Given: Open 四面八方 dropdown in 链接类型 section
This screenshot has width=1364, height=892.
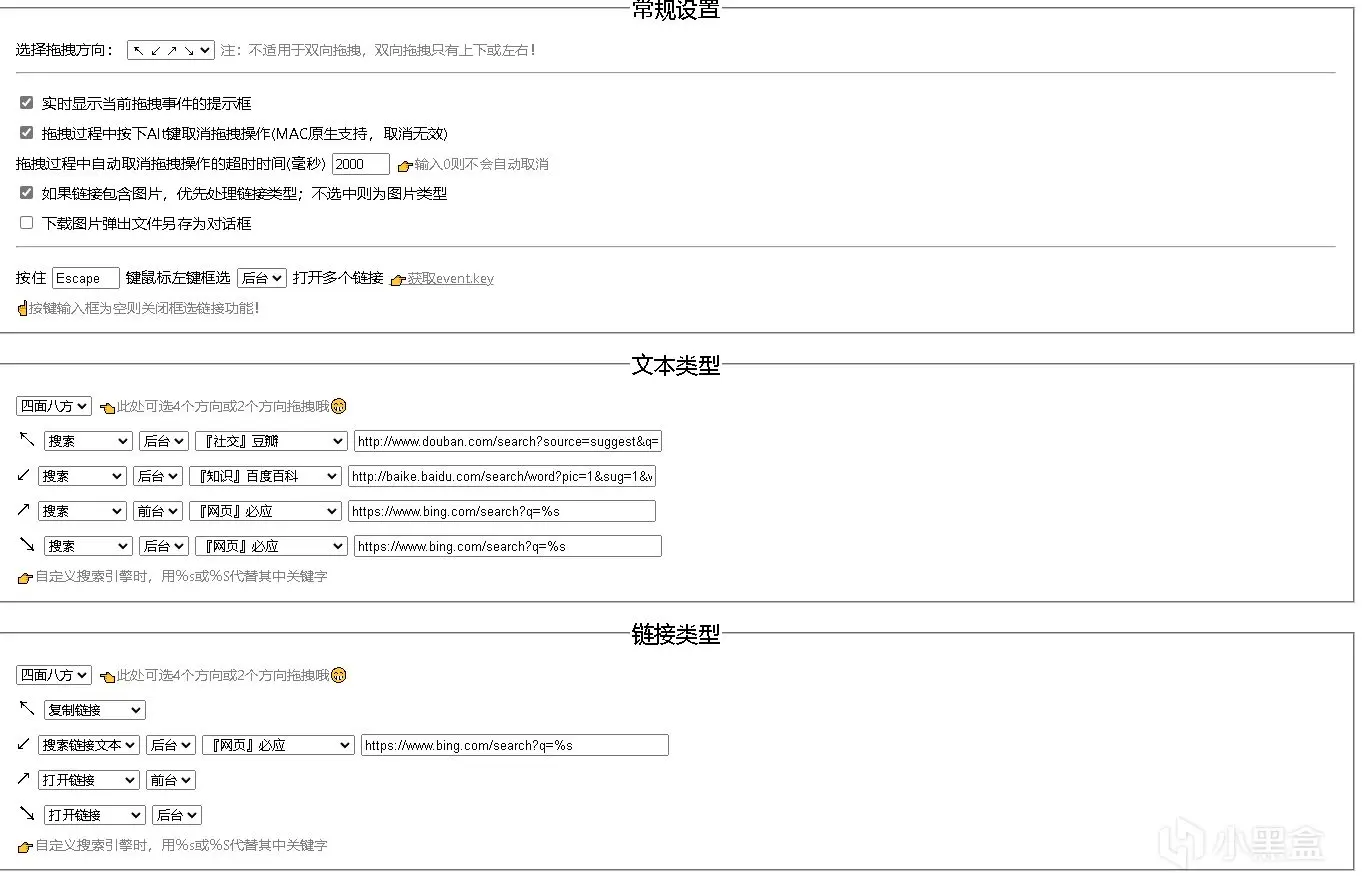Looking at the screenshot, I should tap(54, 675).
